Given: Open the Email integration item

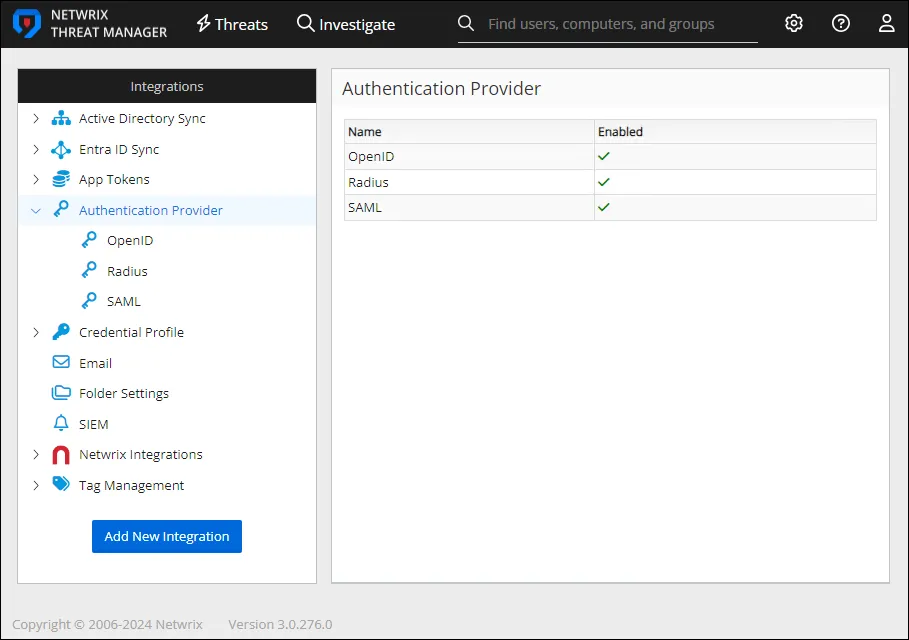Looking at the screenshot, I should click(96, 363).
